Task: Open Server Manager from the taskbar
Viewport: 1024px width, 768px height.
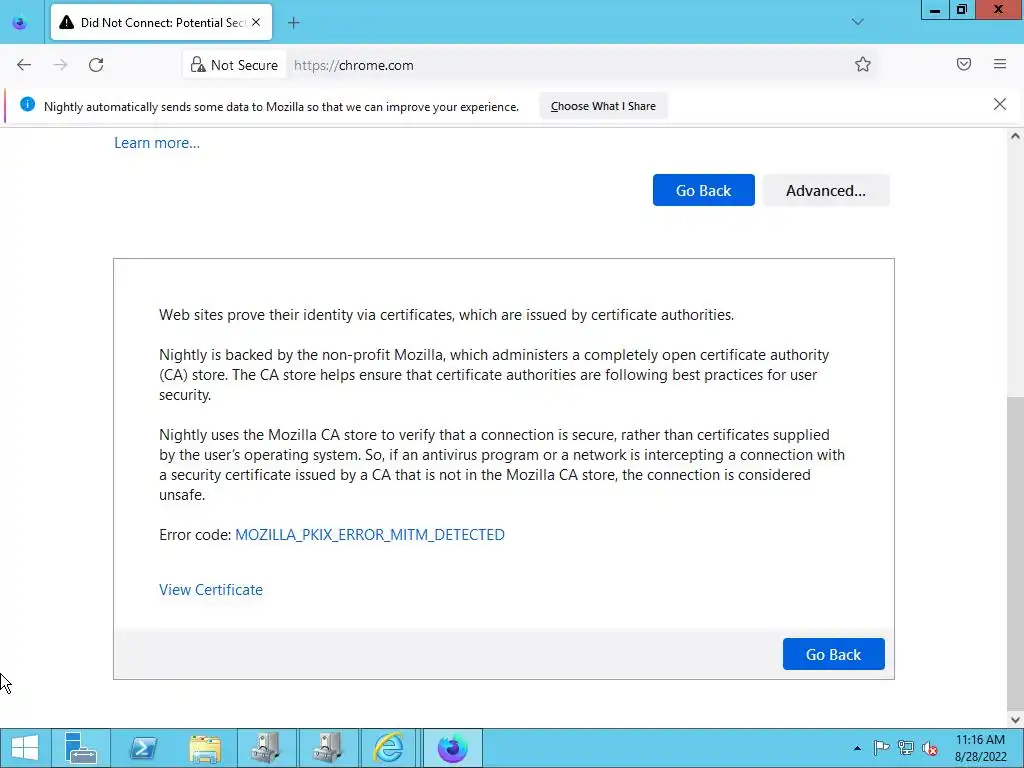Action: 81,748
